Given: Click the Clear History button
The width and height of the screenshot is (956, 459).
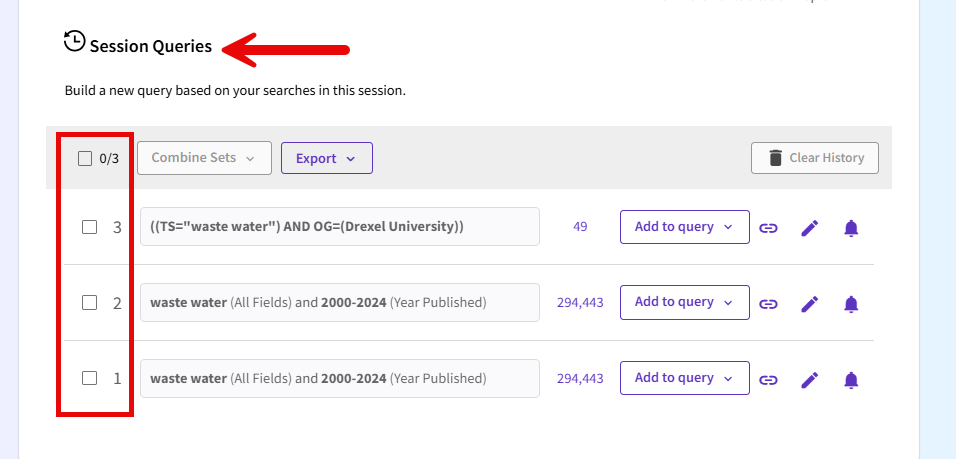Looking at the screenshot, I should pyautogui.click(x=815, y=158).
